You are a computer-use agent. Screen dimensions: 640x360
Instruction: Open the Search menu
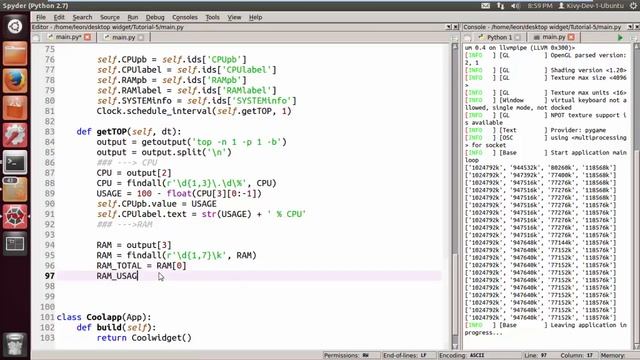coord(82,17)
